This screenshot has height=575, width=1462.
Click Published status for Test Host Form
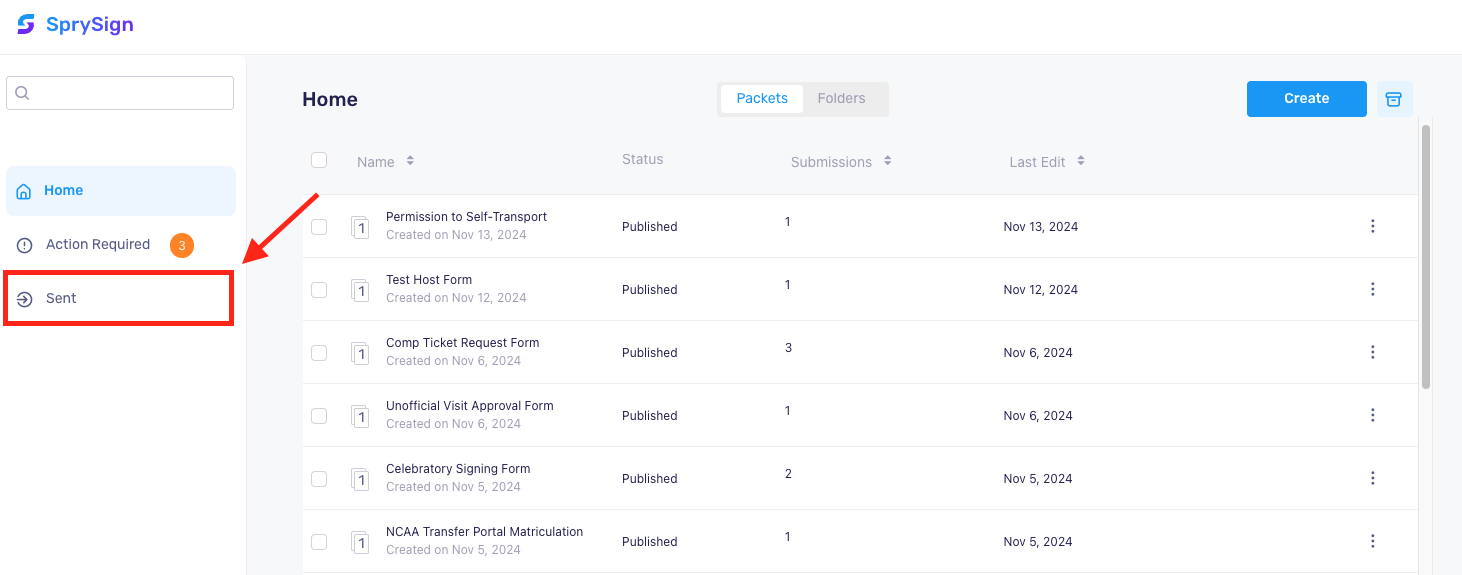click(650, 290)
